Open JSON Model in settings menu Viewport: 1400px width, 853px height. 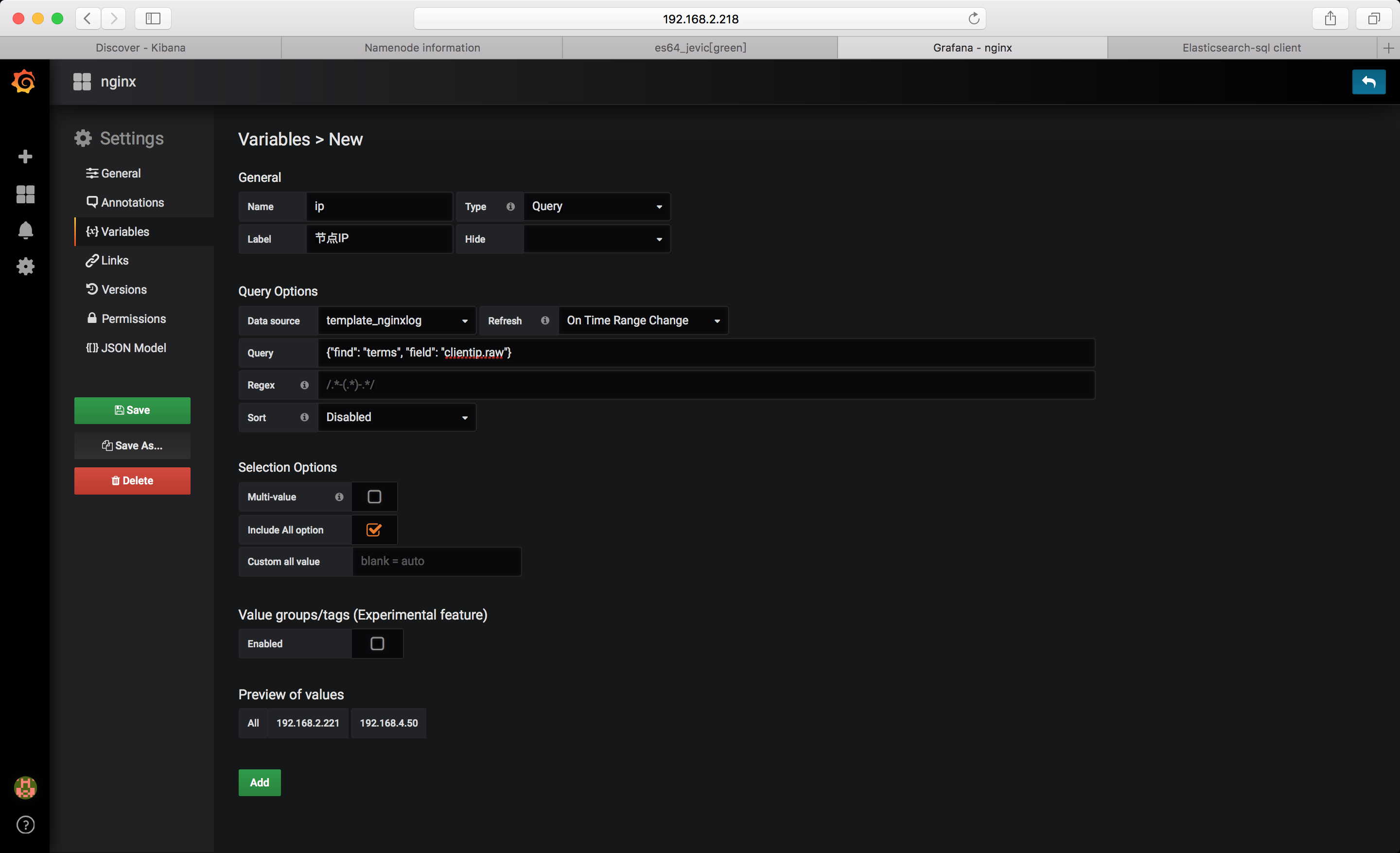click(x=126, y=348)
